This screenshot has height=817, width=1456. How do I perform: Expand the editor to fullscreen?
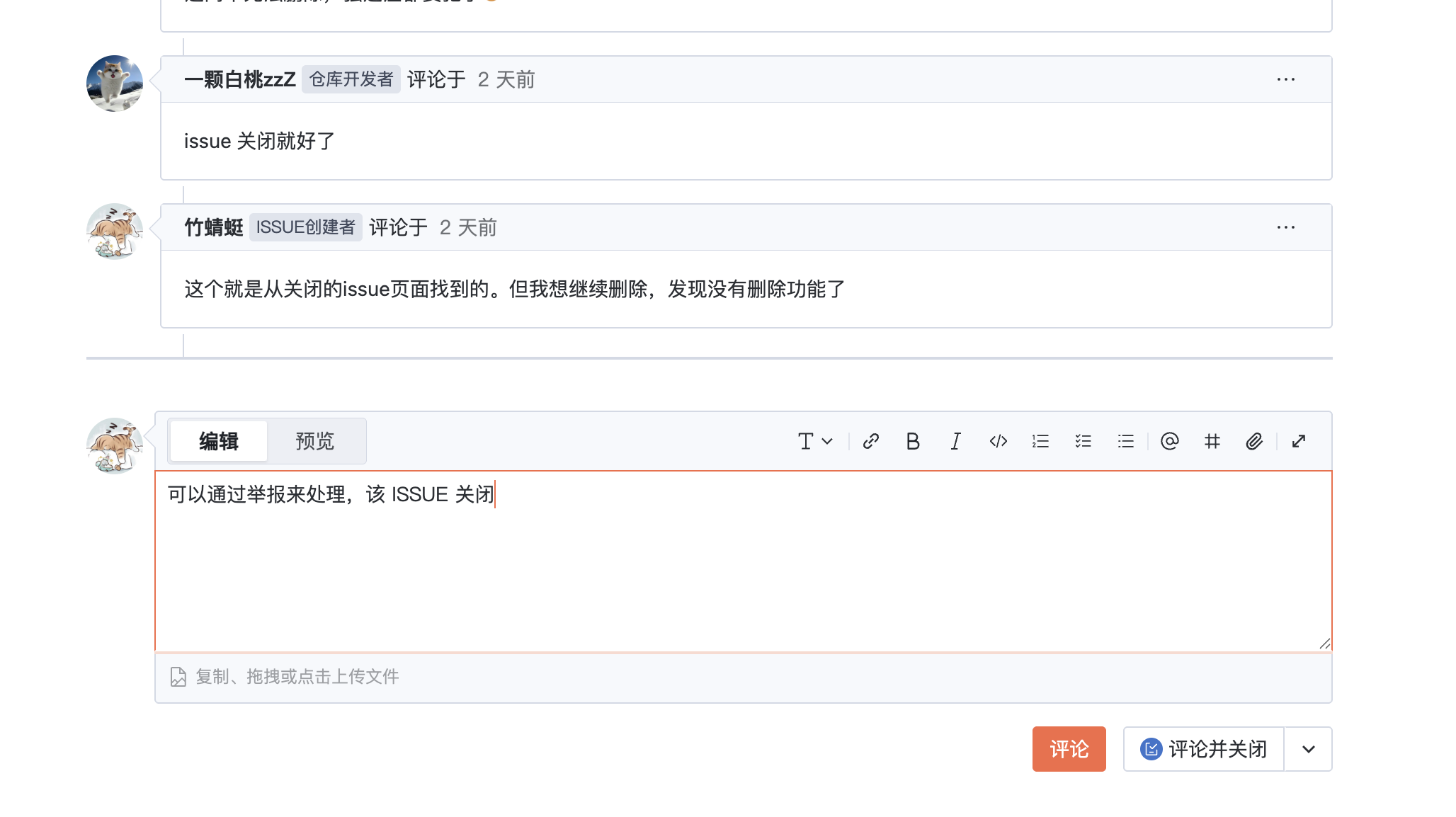coord(1299,441)
